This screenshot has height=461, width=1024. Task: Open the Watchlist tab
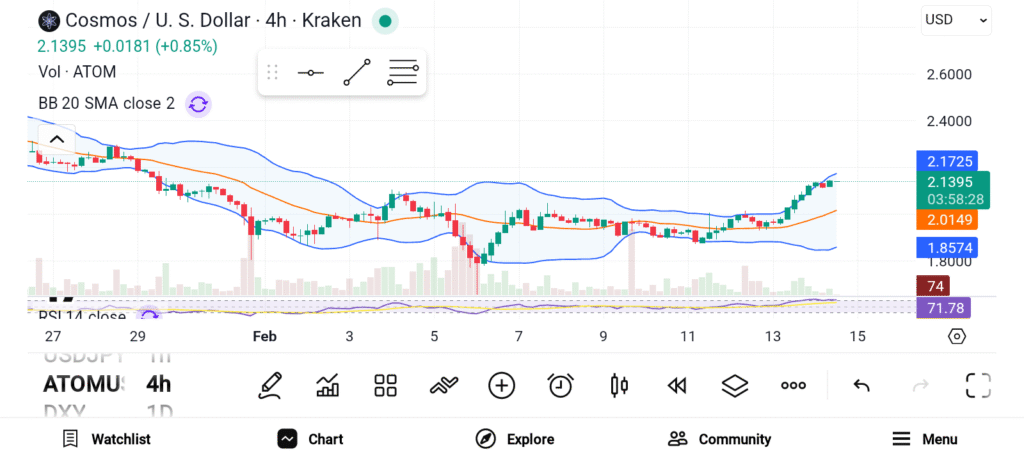(x=106, y=439)
